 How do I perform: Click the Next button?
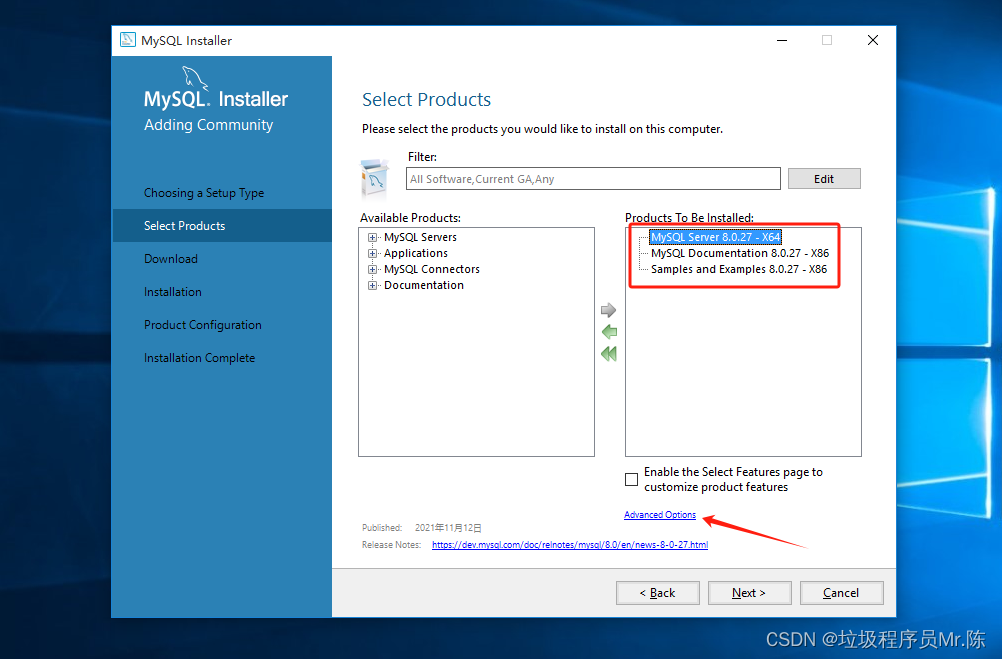coord(750,593)
